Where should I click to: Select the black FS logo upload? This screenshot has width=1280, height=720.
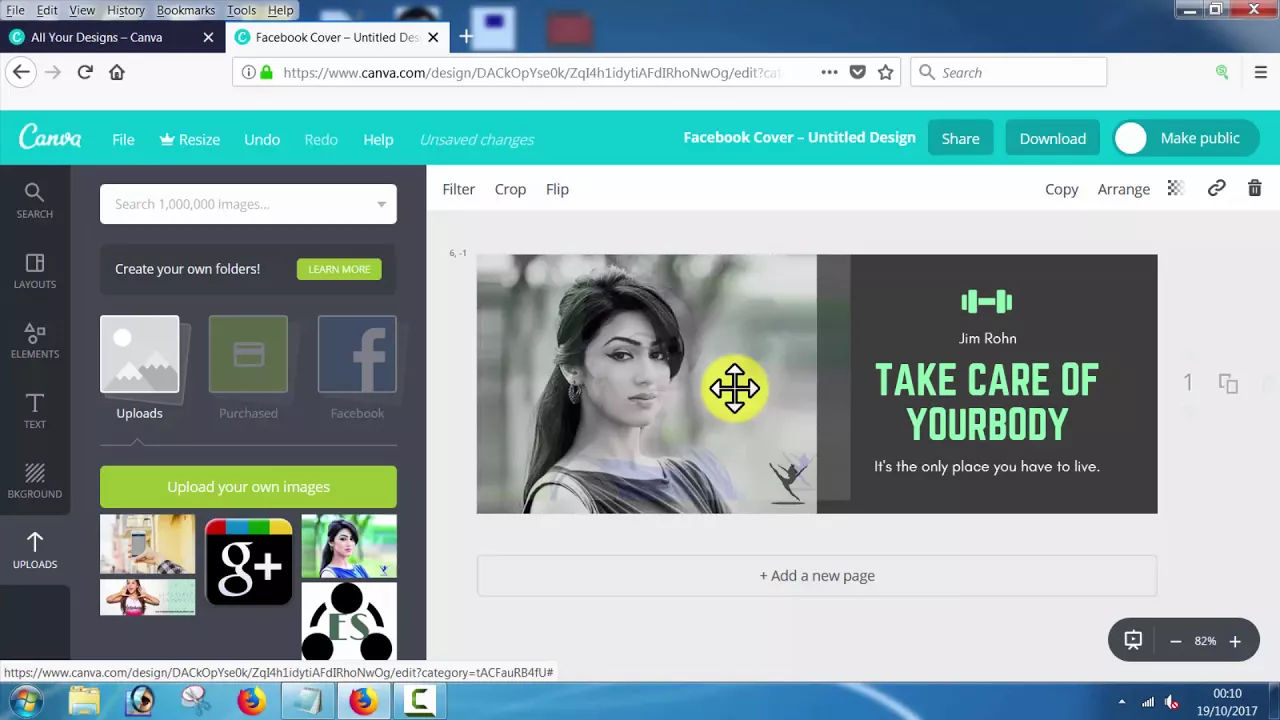tap(348, 622)
